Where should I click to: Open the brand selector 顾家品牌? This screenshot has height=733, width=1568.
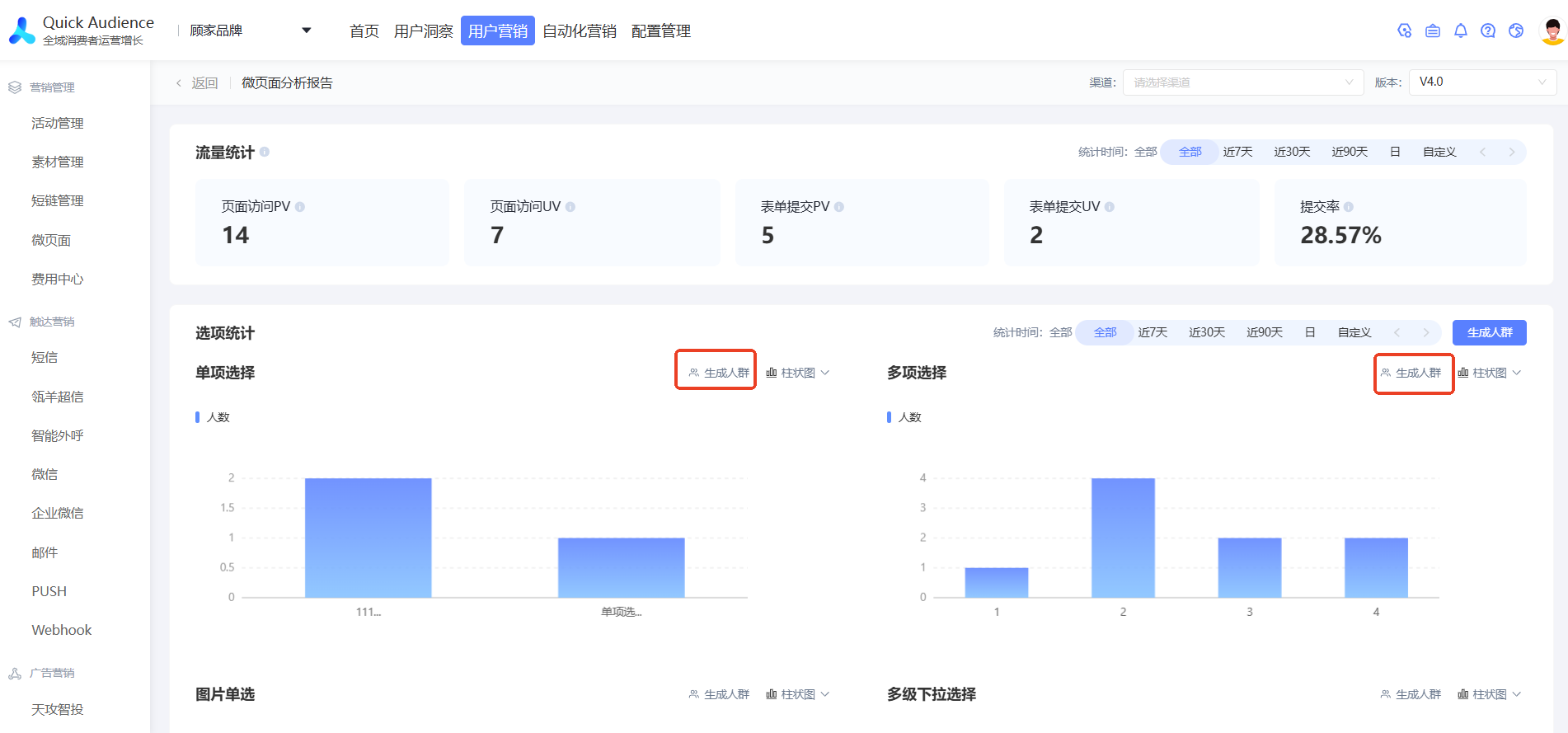click(250, 31)
